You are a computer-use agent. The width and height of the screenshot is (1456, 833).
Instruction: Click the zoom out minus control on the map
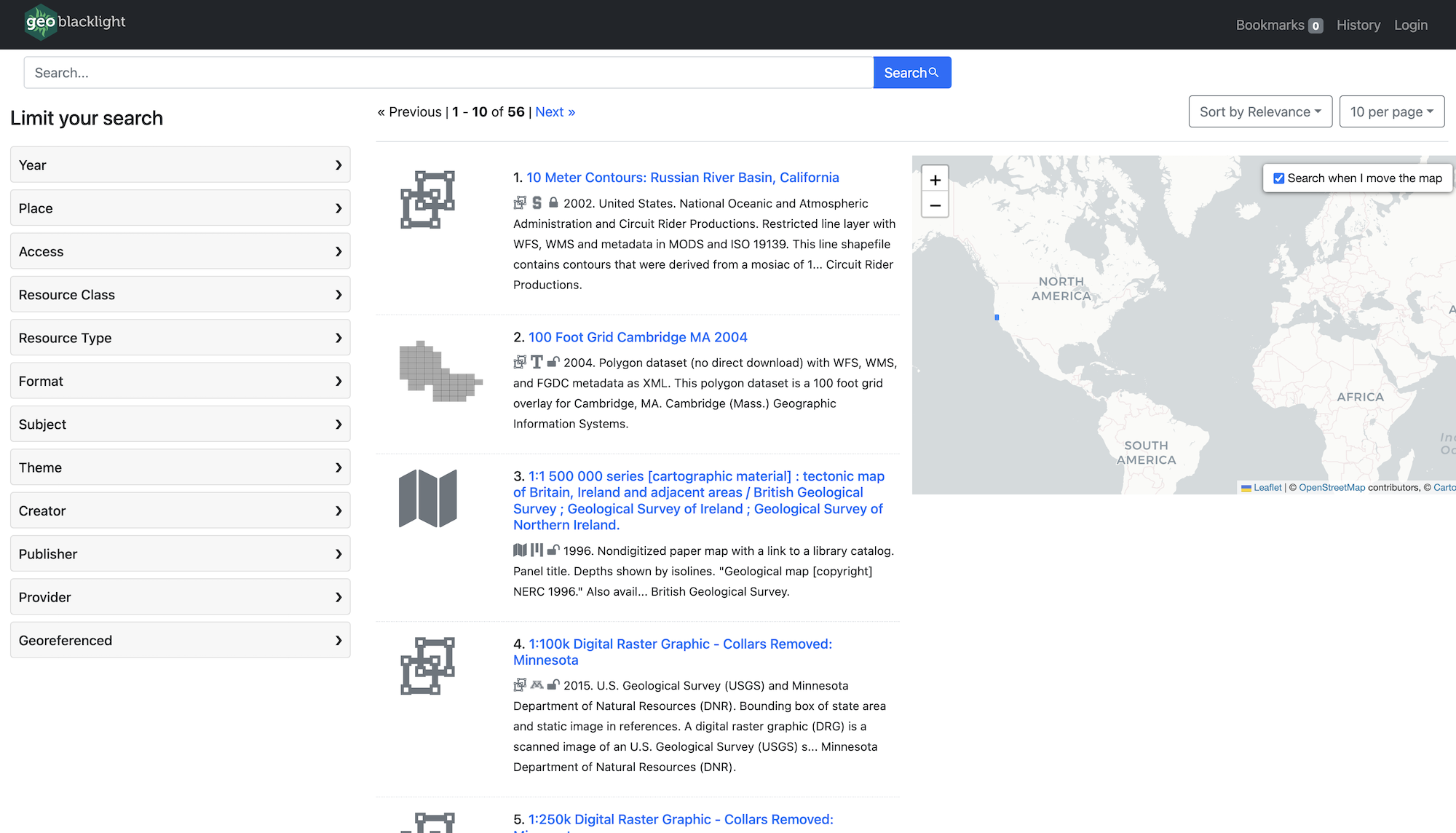(x=935, y=205)
